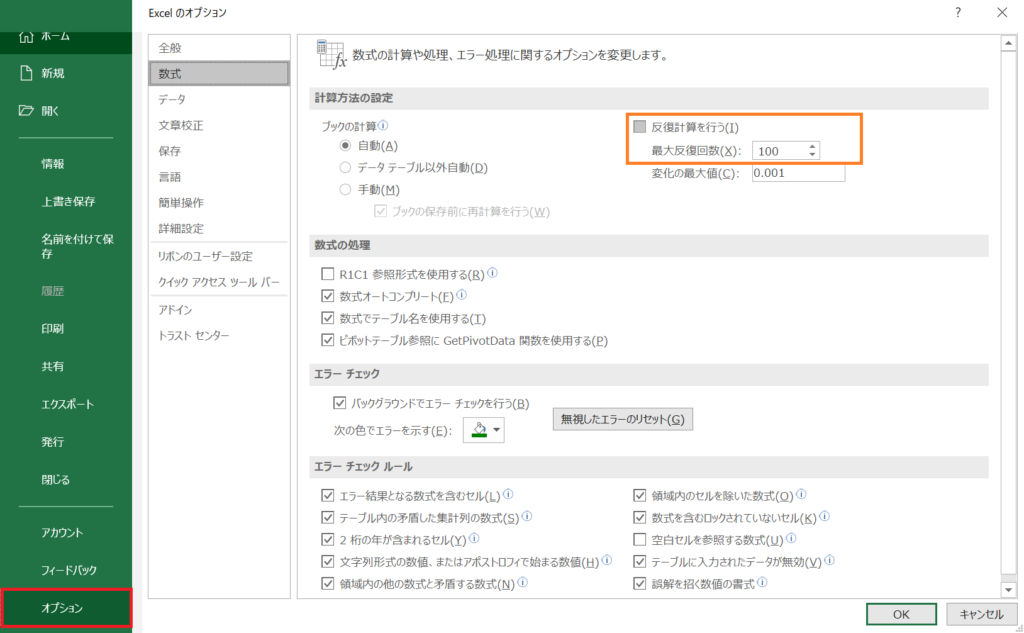Select データ options category
This screenshot has width=1024, height=633.
pyautogui.click(x=219, y=99)
